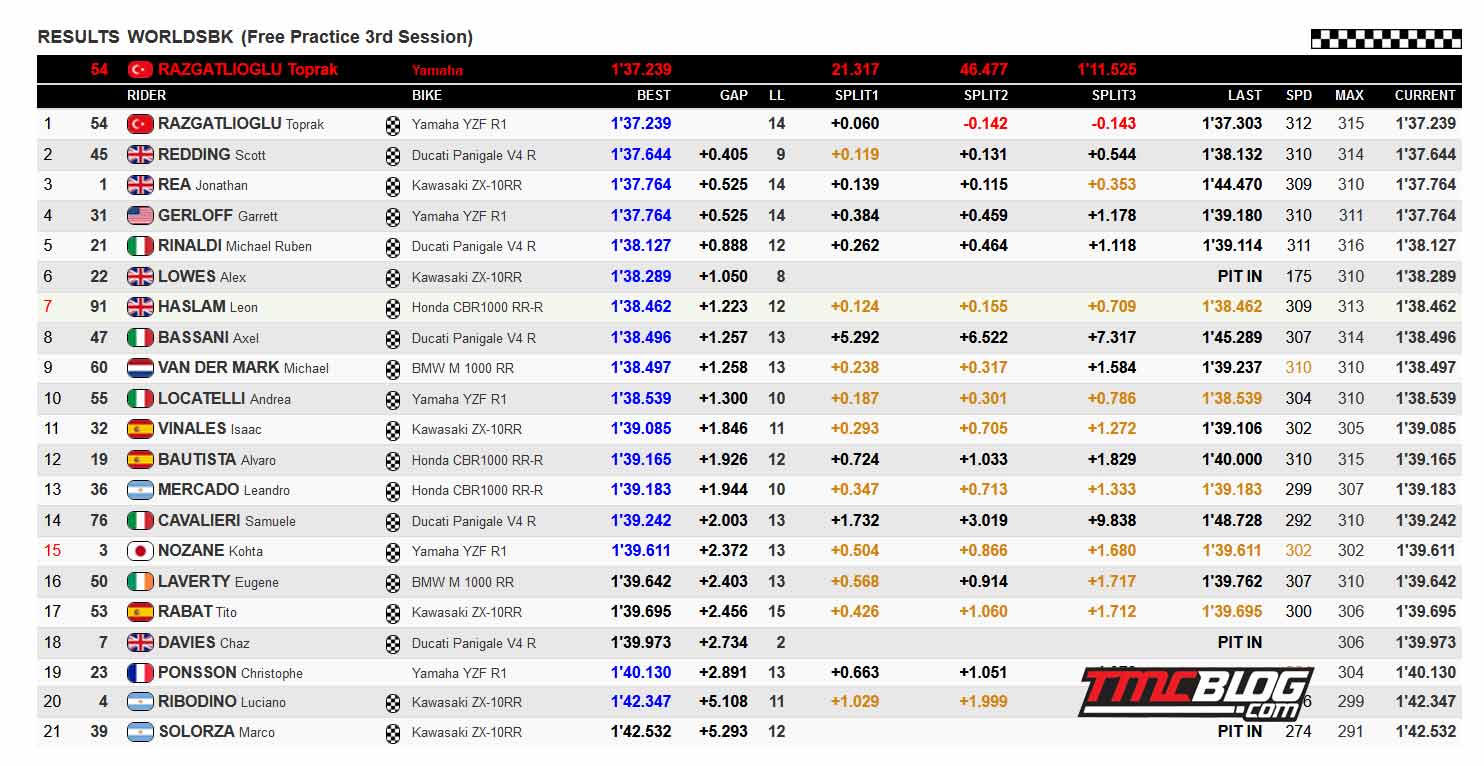Click 'PIT IN' in the LOWES row

click(1240, 277)
